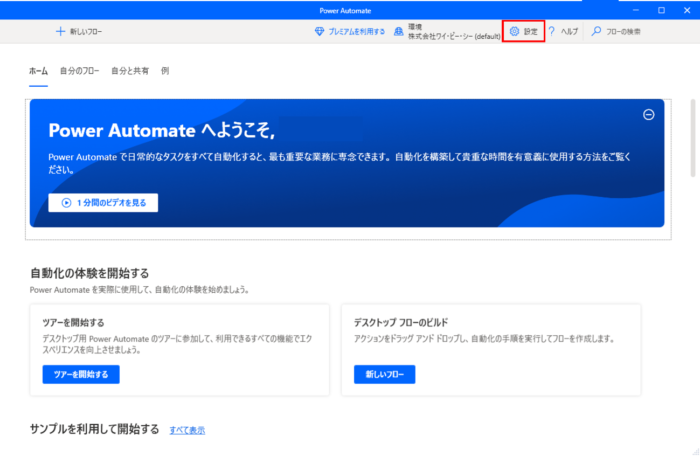
Task: Click the フローの検索 search field
Action: coord(623,32)
